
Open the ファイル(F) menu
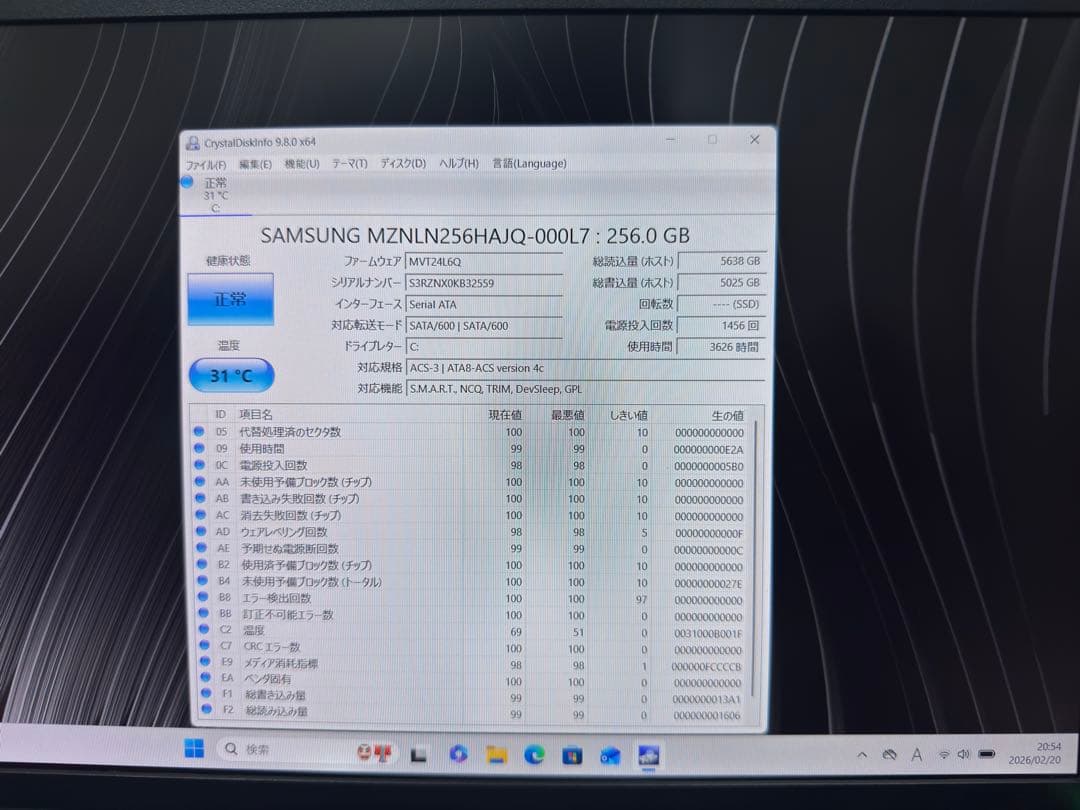point(206,163)
